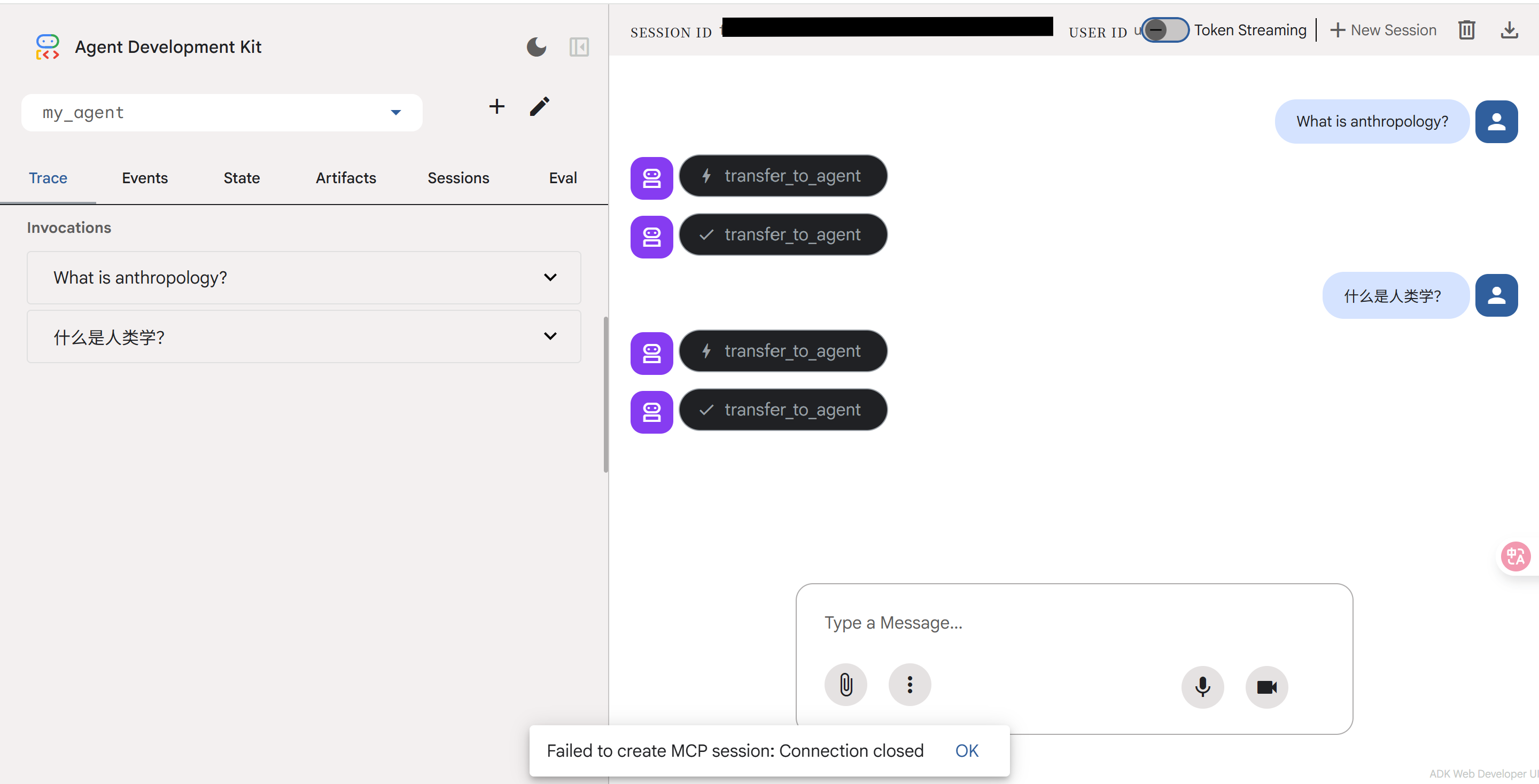Click the Type a Message field
This screenshot has width=1539, height=784.
pos(1073,623)
